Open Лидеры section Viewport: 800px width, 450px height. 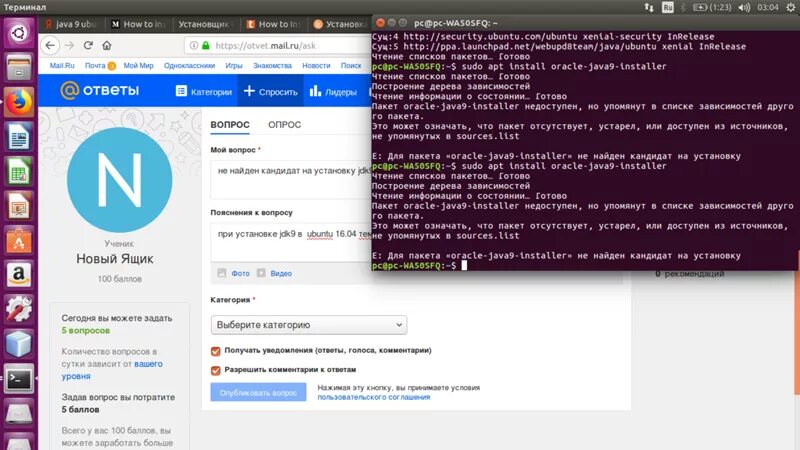[333, 92]
